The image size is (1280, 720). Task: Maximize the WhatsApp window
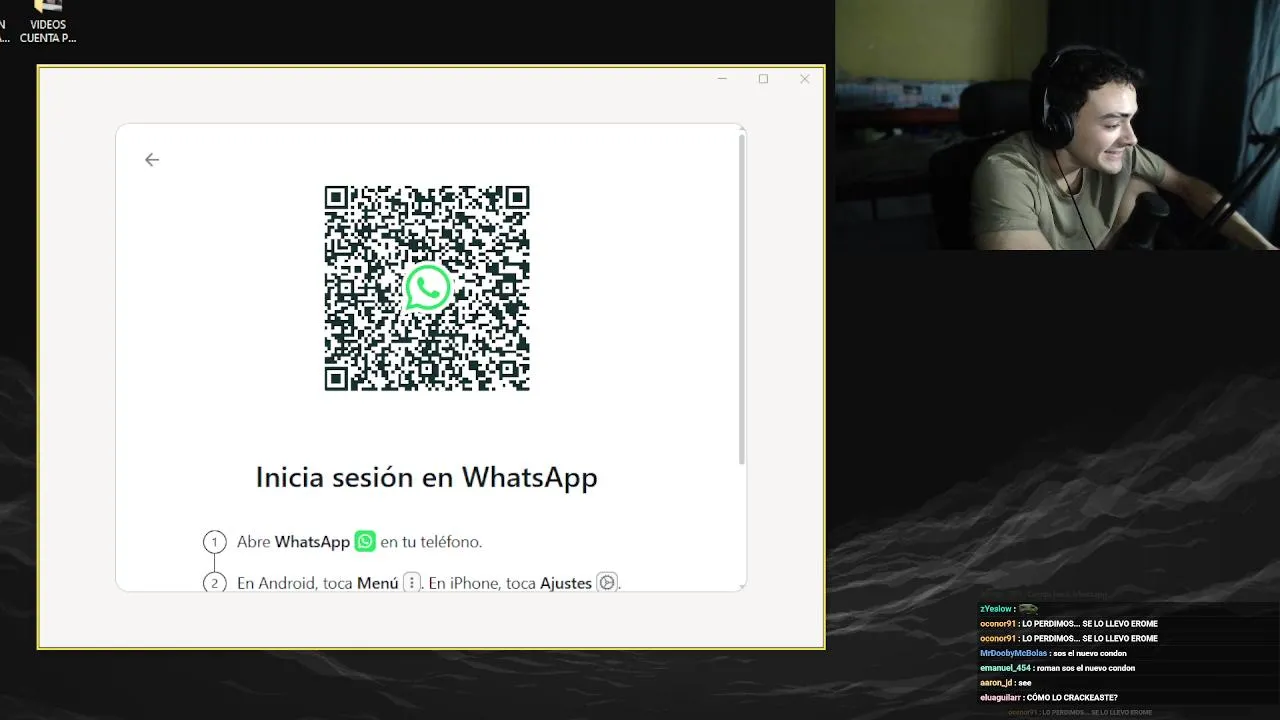pos(763,79)
